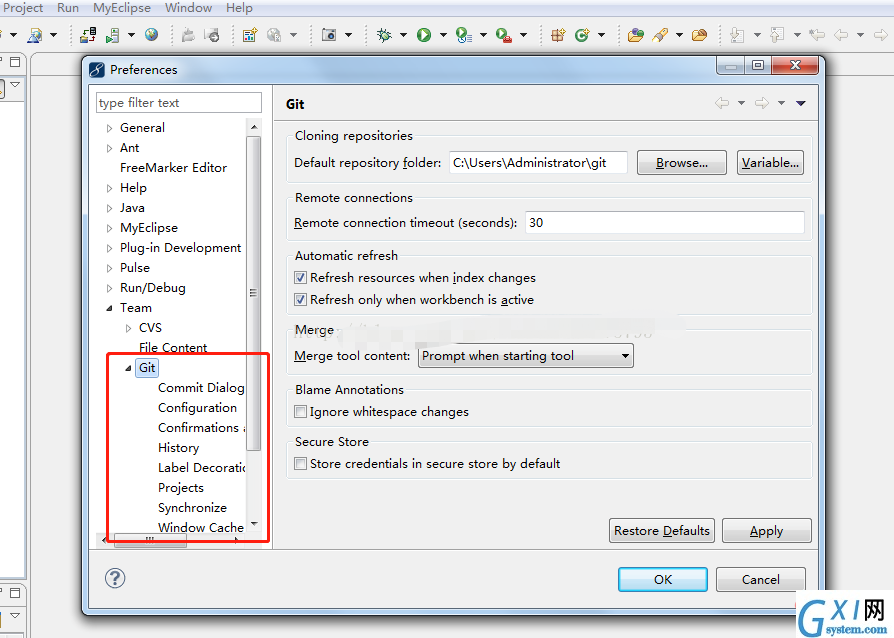Click the Next Annotation toolbar icon
Image resolution: width=894 pixels, height=638 pixels.
tap(737, 35)
